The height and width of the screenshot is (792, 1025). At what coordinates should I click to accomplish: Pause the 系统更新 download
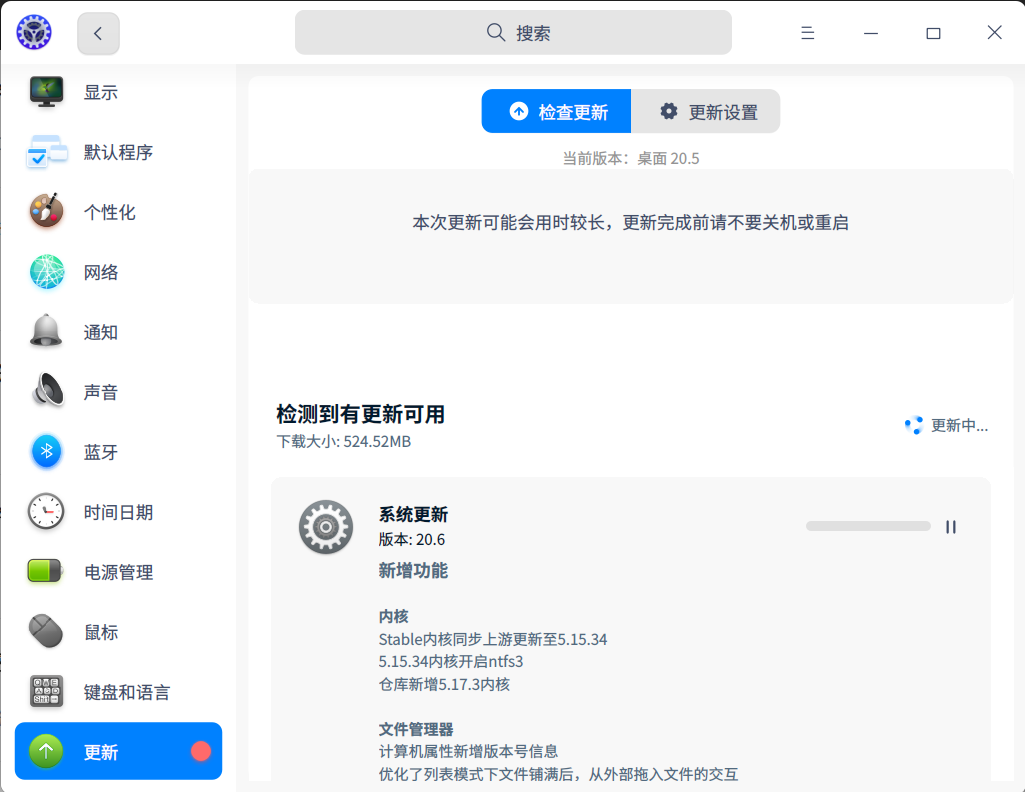pos(951,526)
